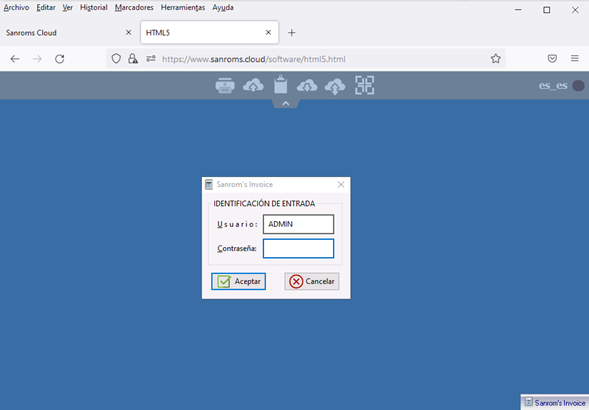Screen dimensions: 589x410
Task: Select the HTML5 browser tab
Action: (x=210, y=33)
